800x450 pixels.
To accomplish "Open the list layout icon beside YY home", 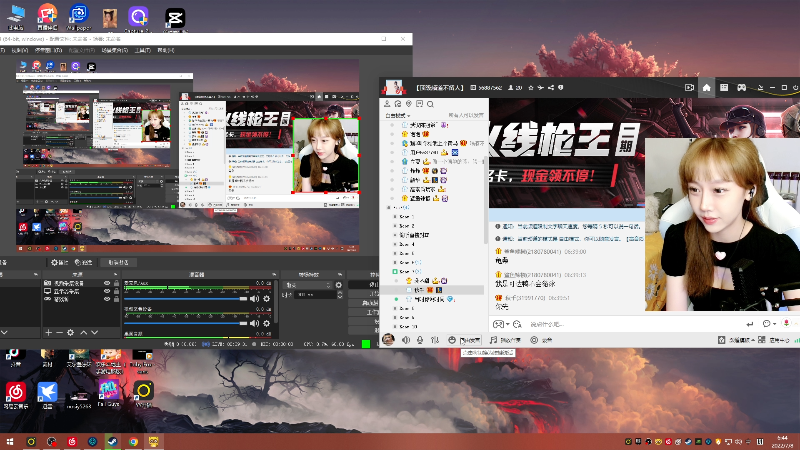I will pos(724,87).
